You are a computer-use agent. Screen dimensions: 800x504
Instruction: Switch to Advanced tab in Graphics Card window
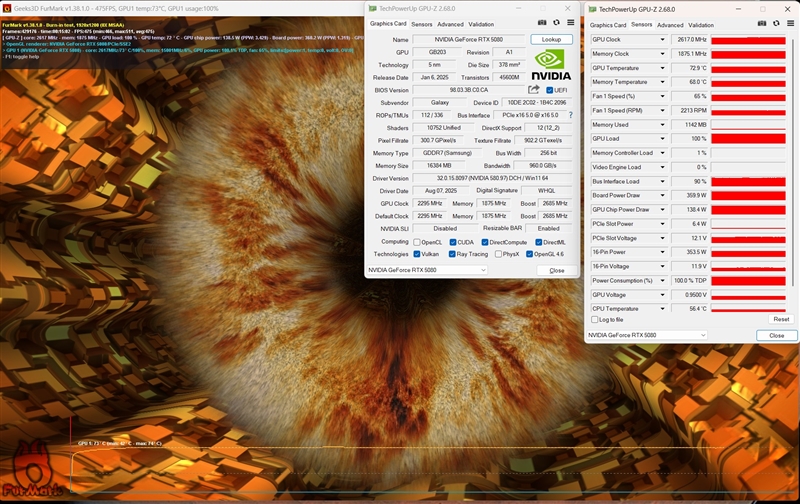tap(450, 24)
